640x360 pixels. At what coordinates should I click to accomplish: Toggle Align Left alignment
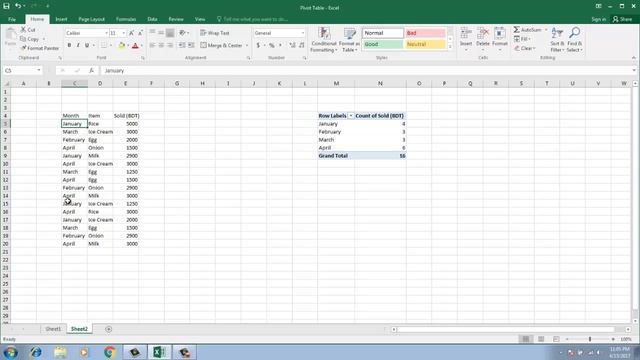pos(152,45)
